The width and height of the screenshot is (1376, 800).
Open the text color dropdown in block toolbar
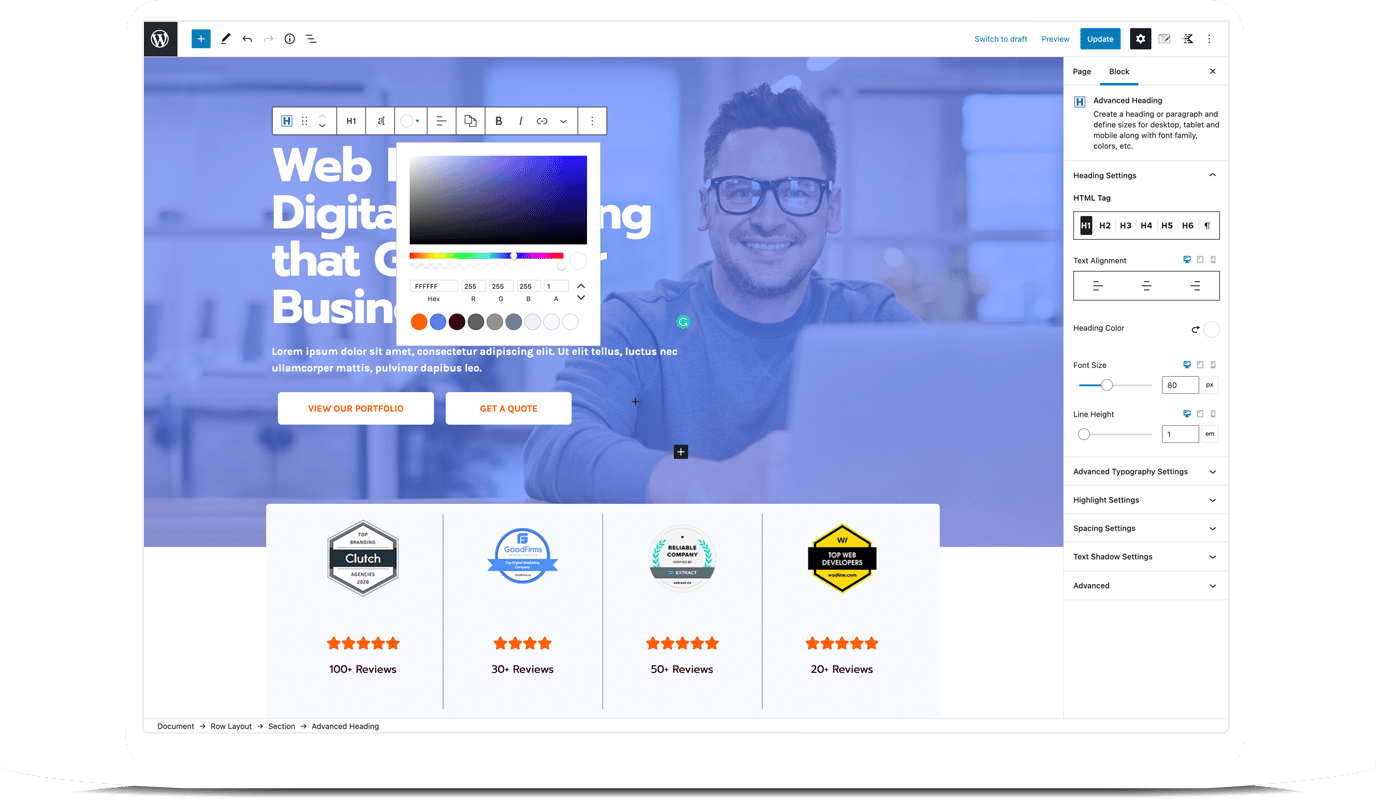click(x=410, y=121)
